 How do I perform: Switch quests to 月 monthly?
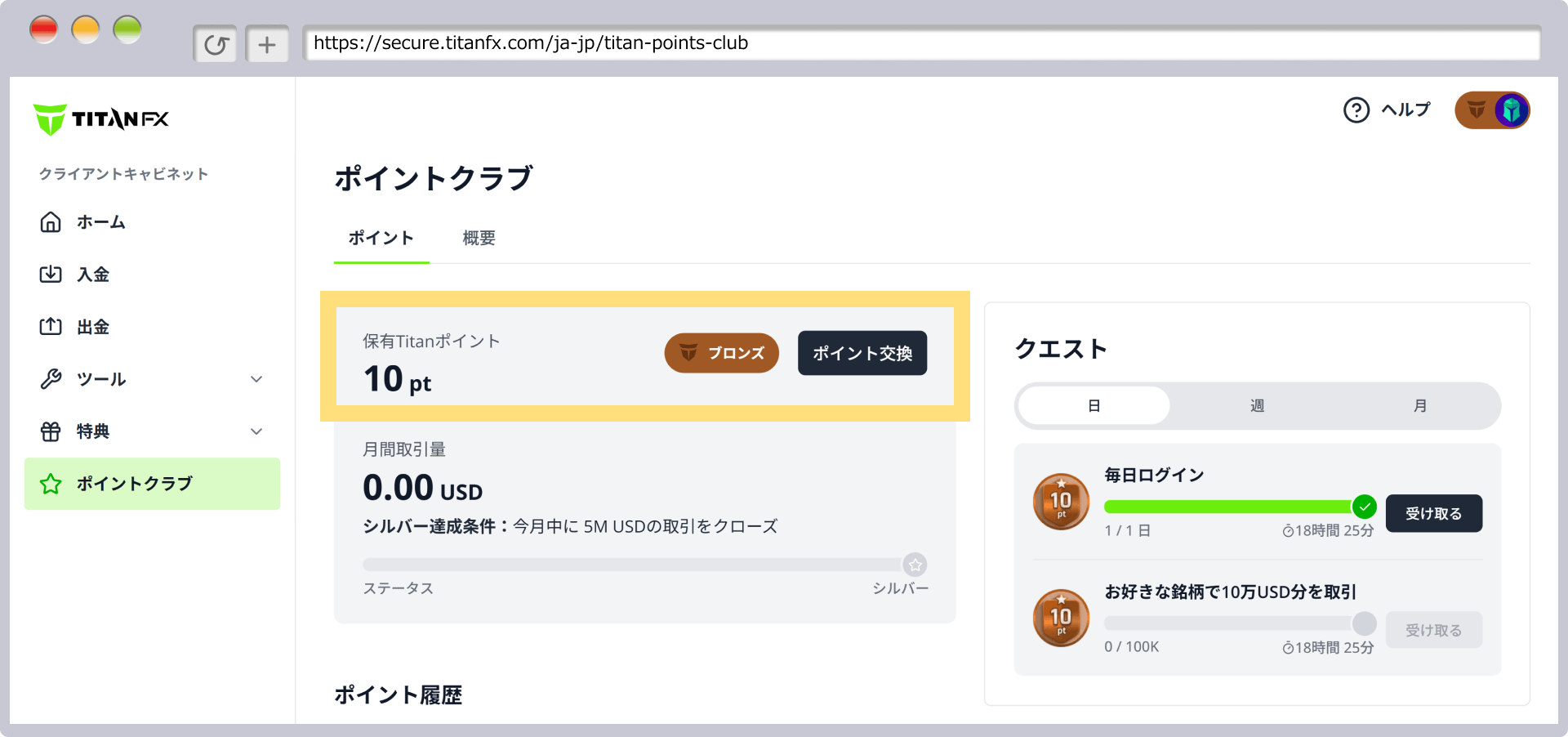(x=1420, y=406)
